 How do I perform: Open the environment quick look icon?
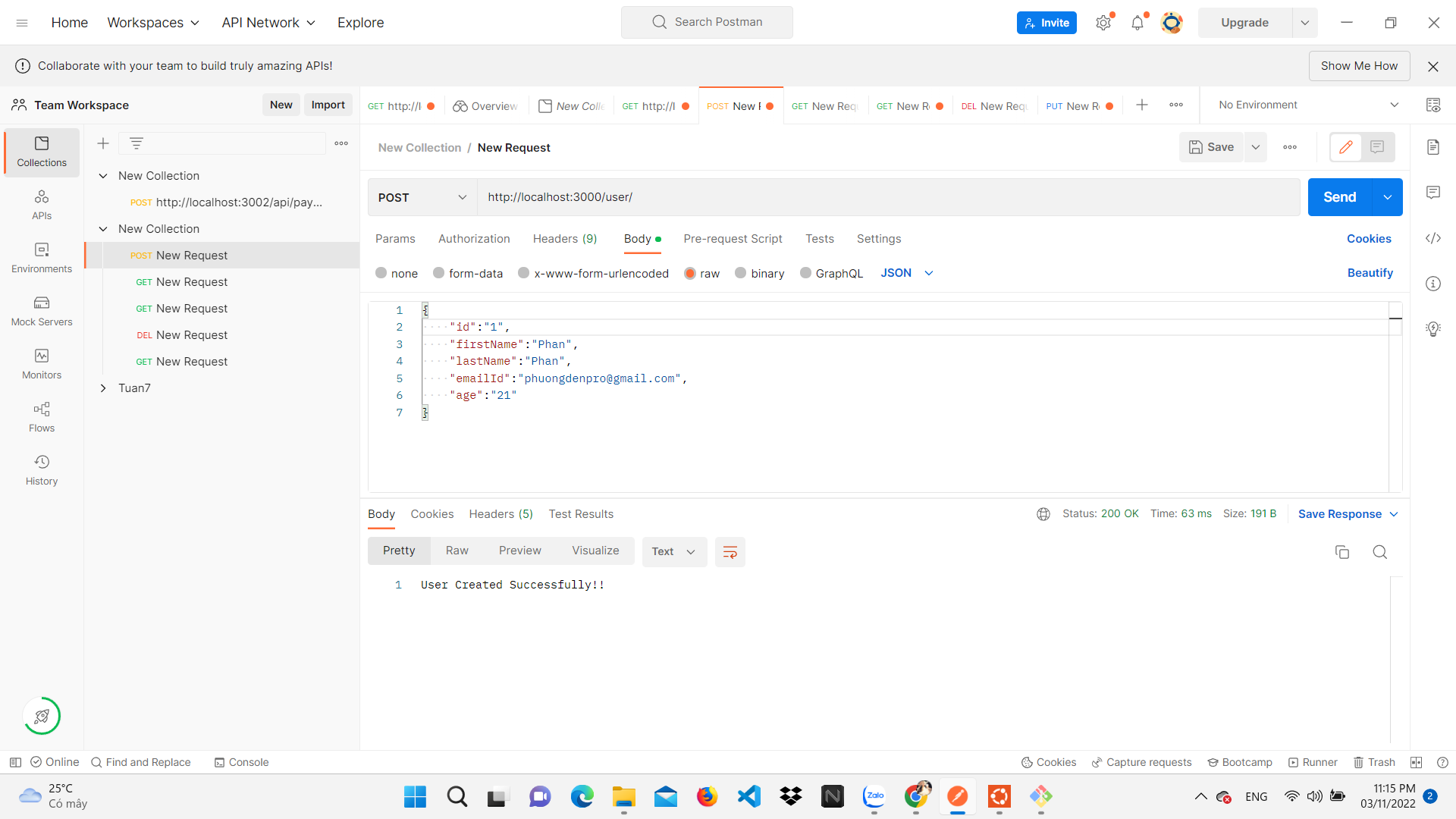click(1433, 105)
